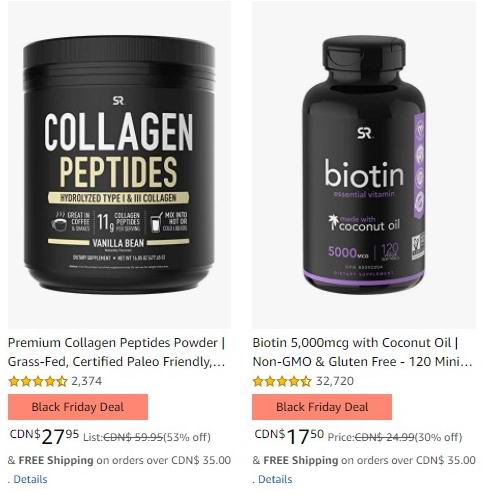This screenshot has height=495, width=483.
Task: Click the star rating for Biotin
Action: [282, 381]
